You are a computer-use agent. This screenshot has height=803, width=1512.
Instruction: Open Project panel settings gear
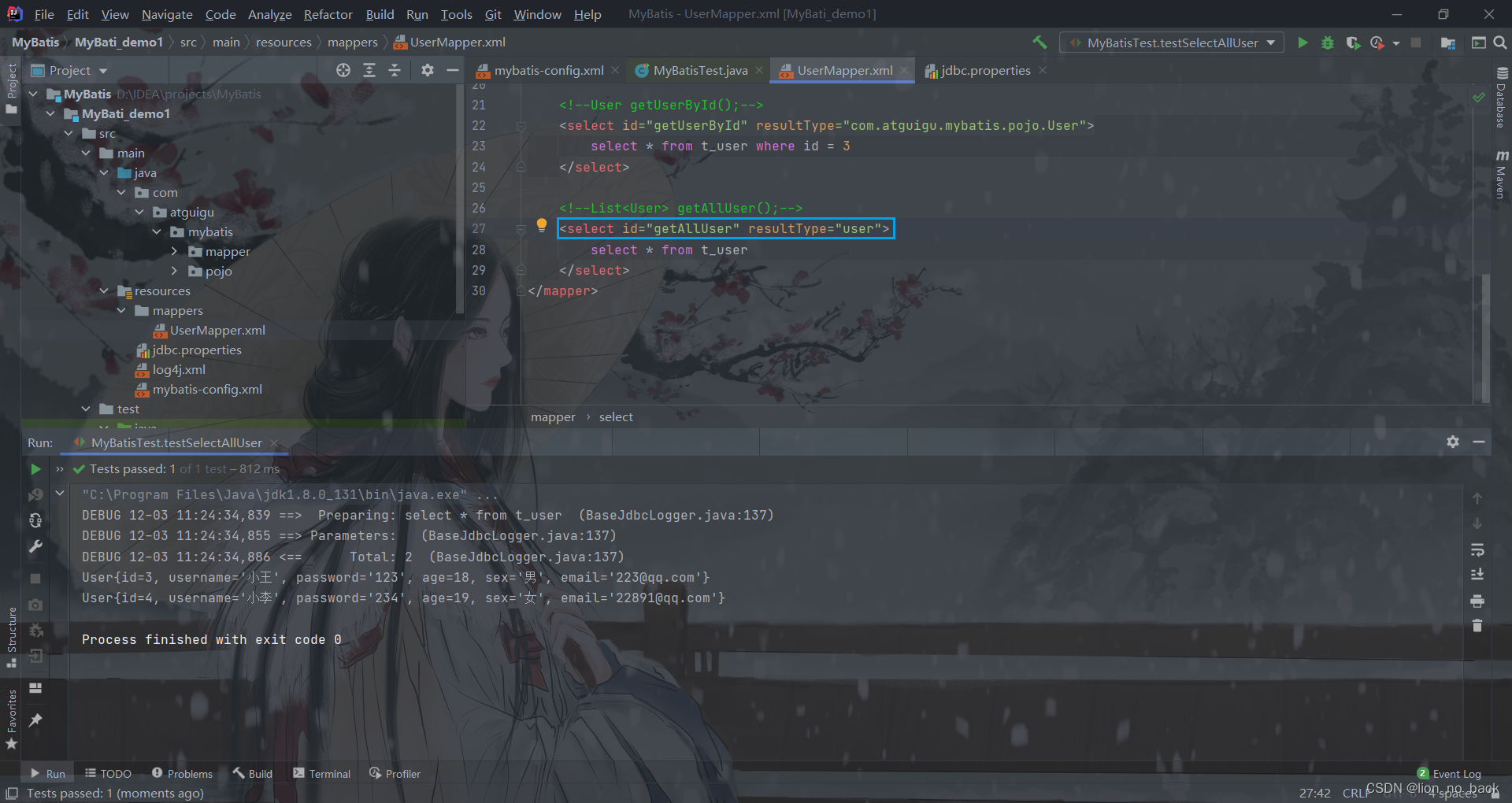pyautogui.click(x=427, y=70)
